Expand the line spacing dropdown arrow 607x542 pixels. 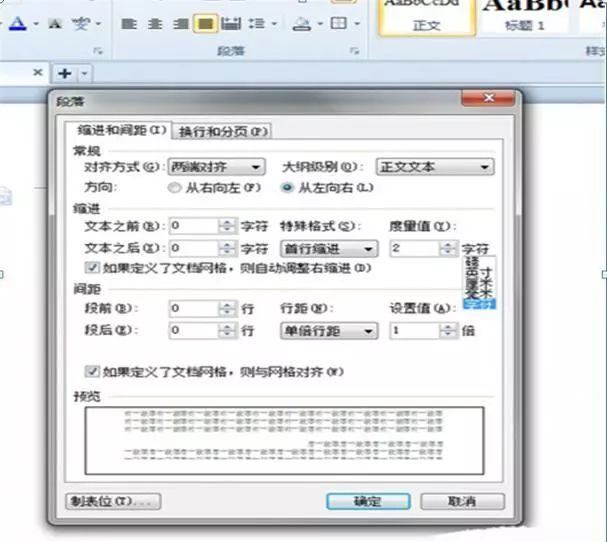click(x=274, y=24)
